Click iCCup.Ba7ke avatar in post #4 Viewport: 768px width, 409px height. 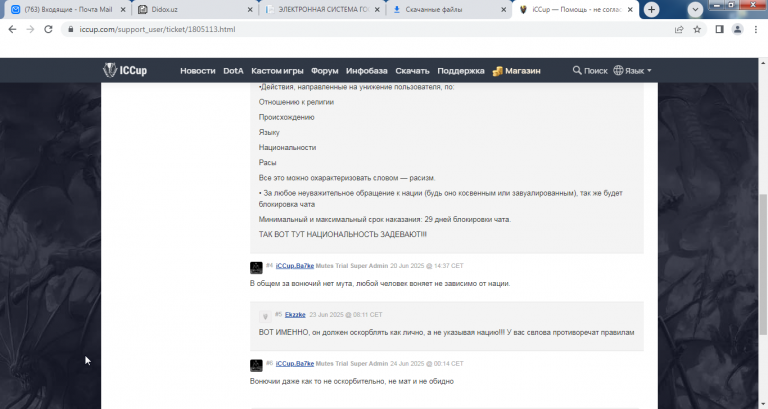256,267
